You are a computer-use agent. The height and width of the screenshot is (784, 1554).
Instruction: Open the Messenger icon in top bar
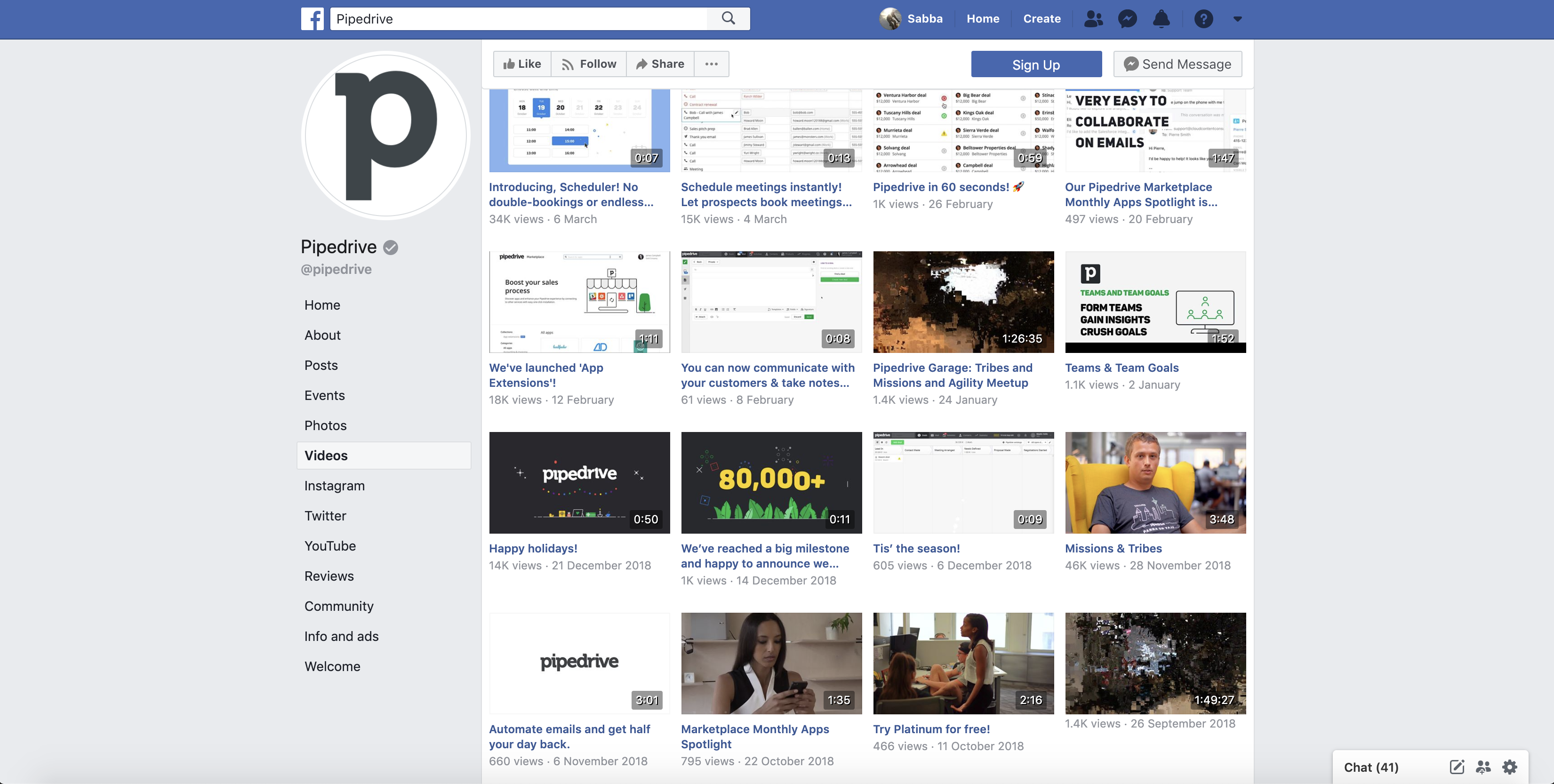[1127, 19]
